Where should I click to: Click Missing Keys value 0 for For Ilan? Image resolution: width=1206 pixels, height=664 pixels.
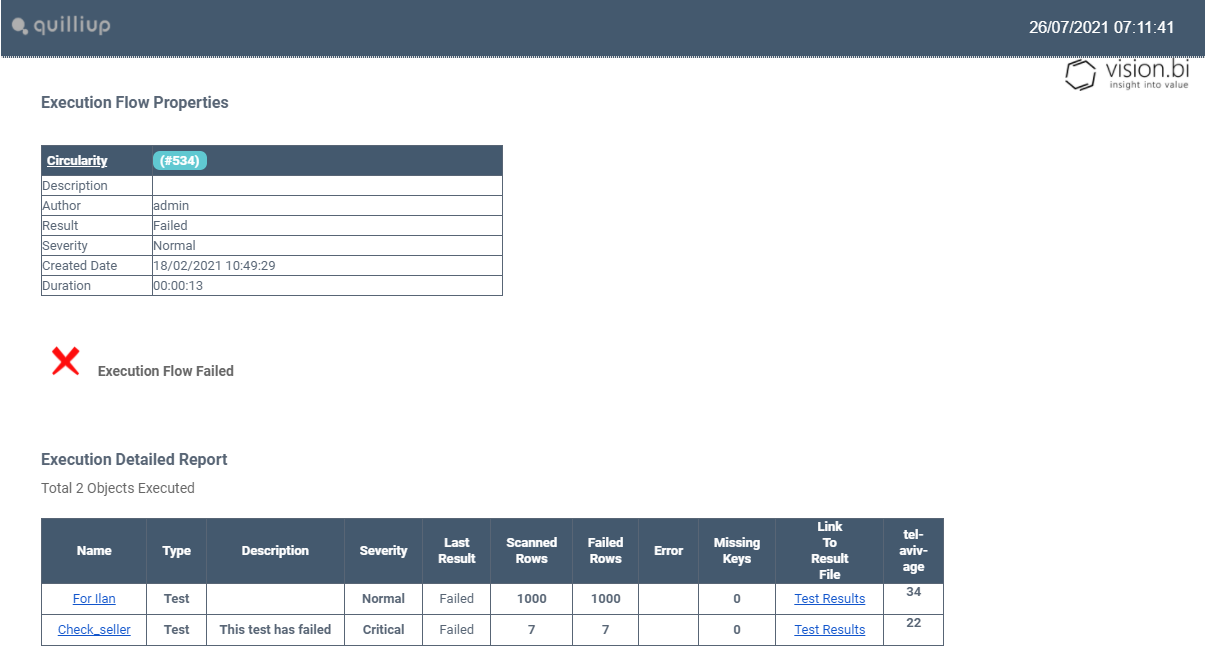point(737,599)
